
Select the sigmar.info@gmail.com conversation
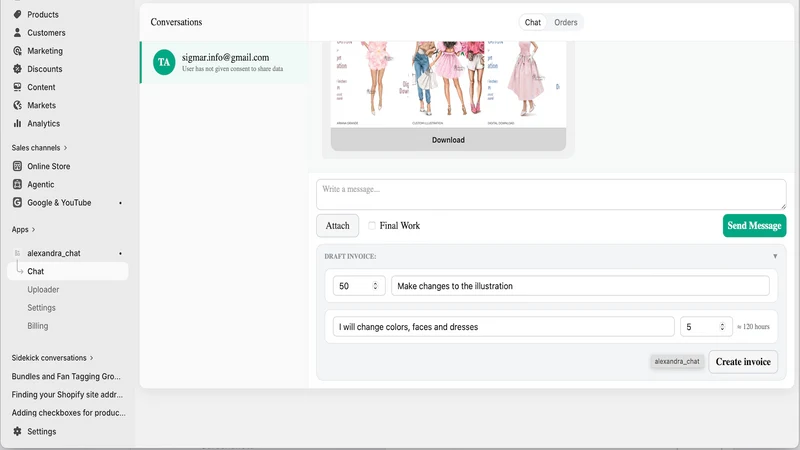(x=224, y=62)
